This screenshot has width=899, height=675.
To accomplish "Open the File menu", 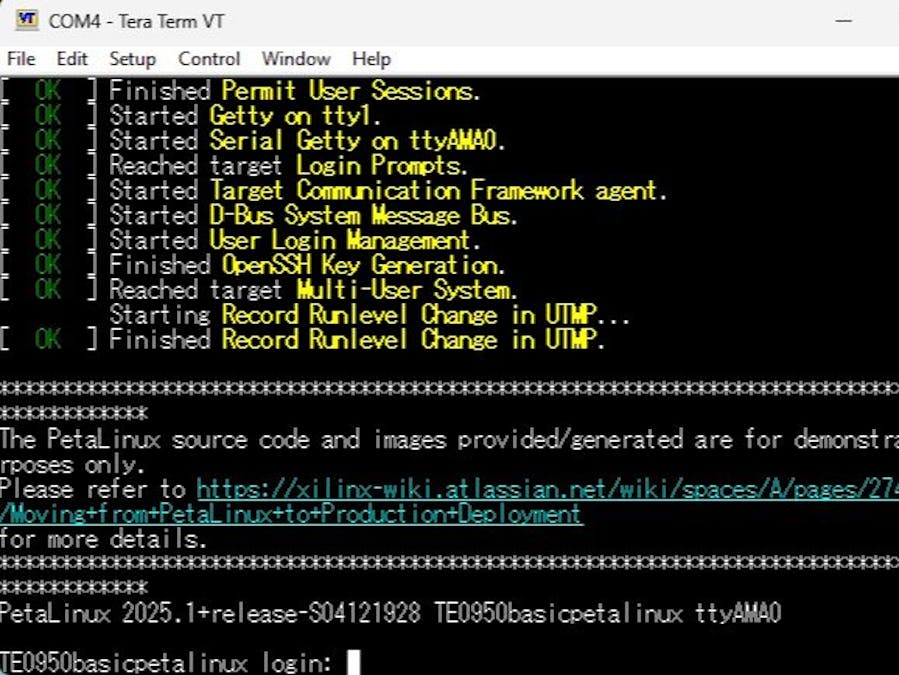I will pos(21,59).
